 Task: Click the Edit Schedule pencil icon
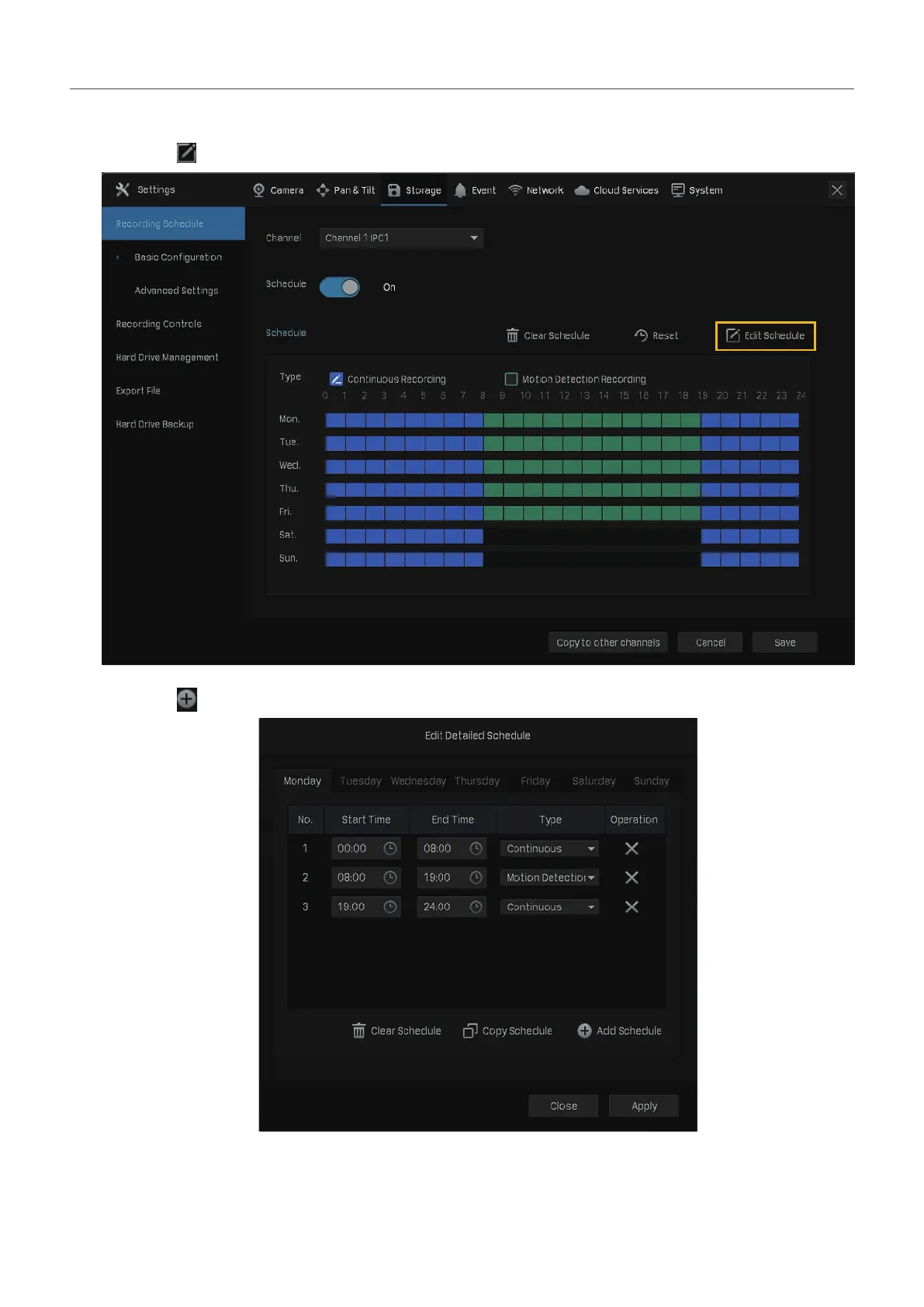click(732, 335)
